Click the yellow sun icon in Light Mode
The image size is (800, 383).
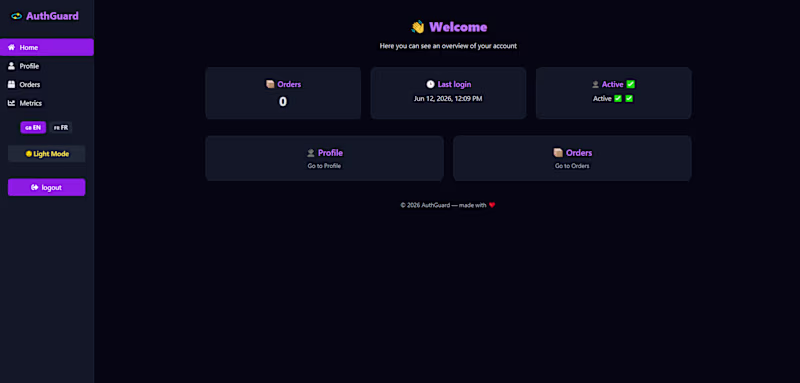[29, 154]
